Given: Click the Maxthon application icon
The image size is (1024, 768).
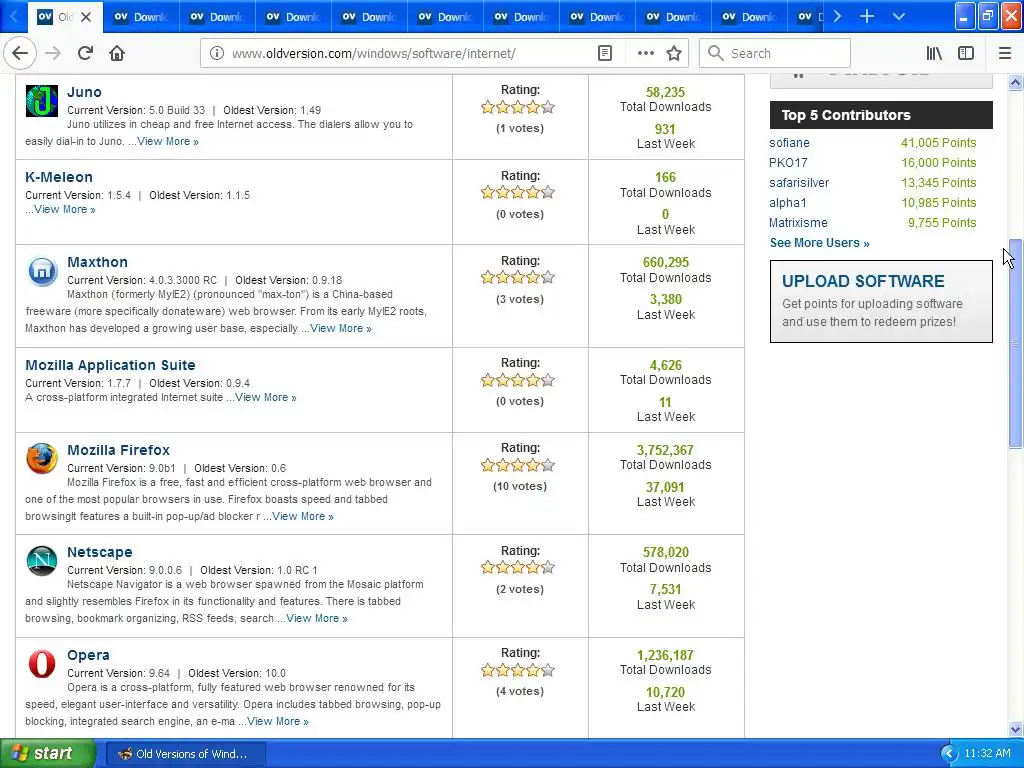Looking at the screenshot, I should [42, 271].
